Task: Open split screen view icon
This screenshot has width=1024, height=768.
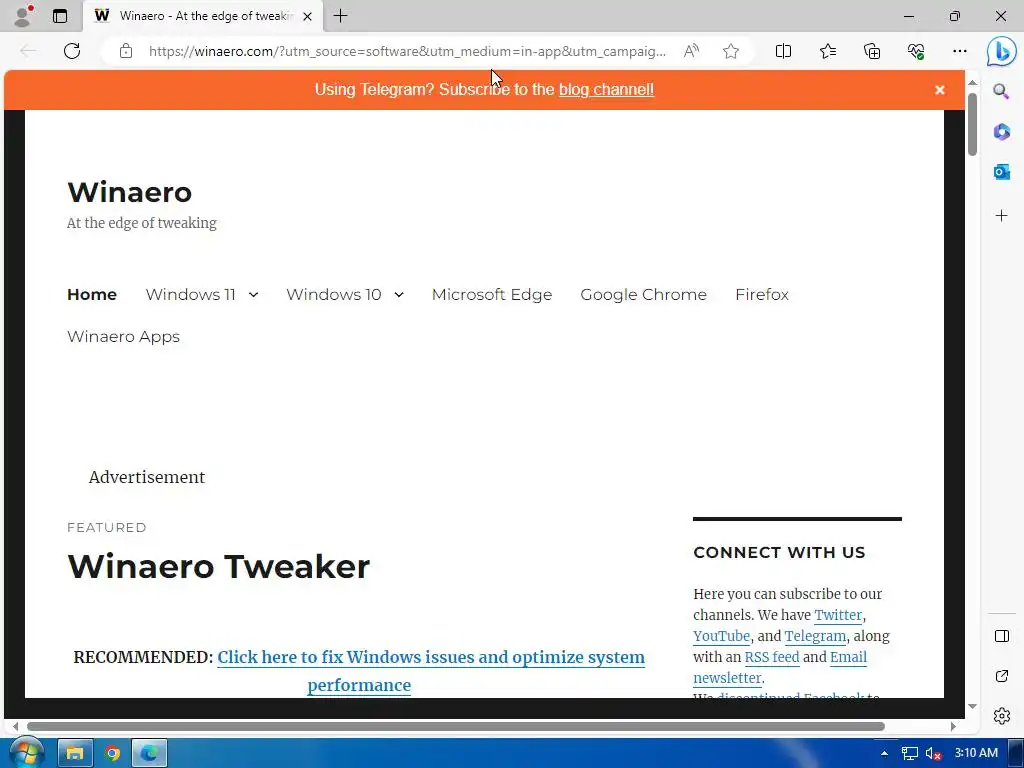Action: click(x=783, y=51)
